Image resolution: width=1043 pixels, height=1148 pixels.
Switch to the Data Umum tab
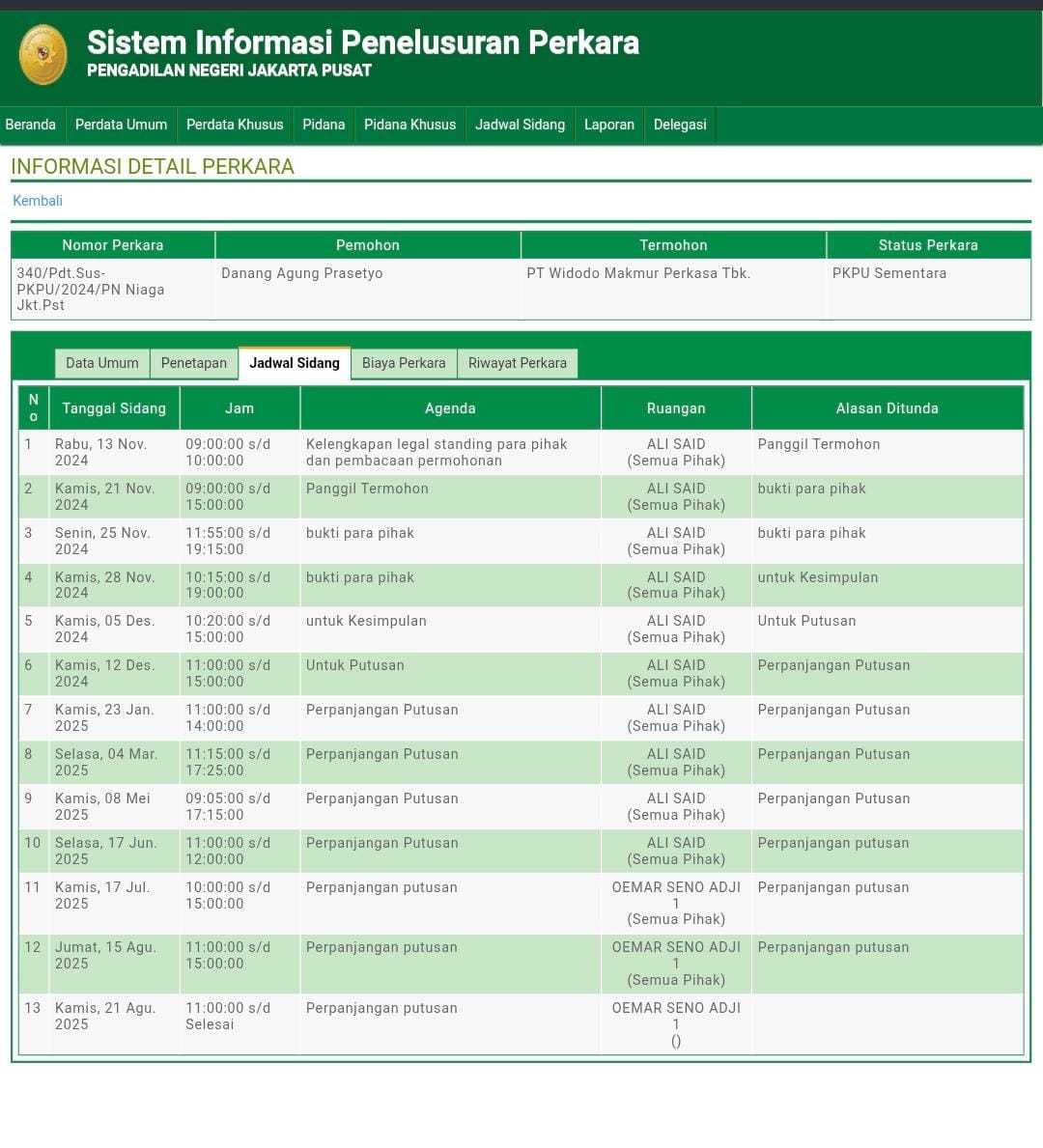(101, 363)
